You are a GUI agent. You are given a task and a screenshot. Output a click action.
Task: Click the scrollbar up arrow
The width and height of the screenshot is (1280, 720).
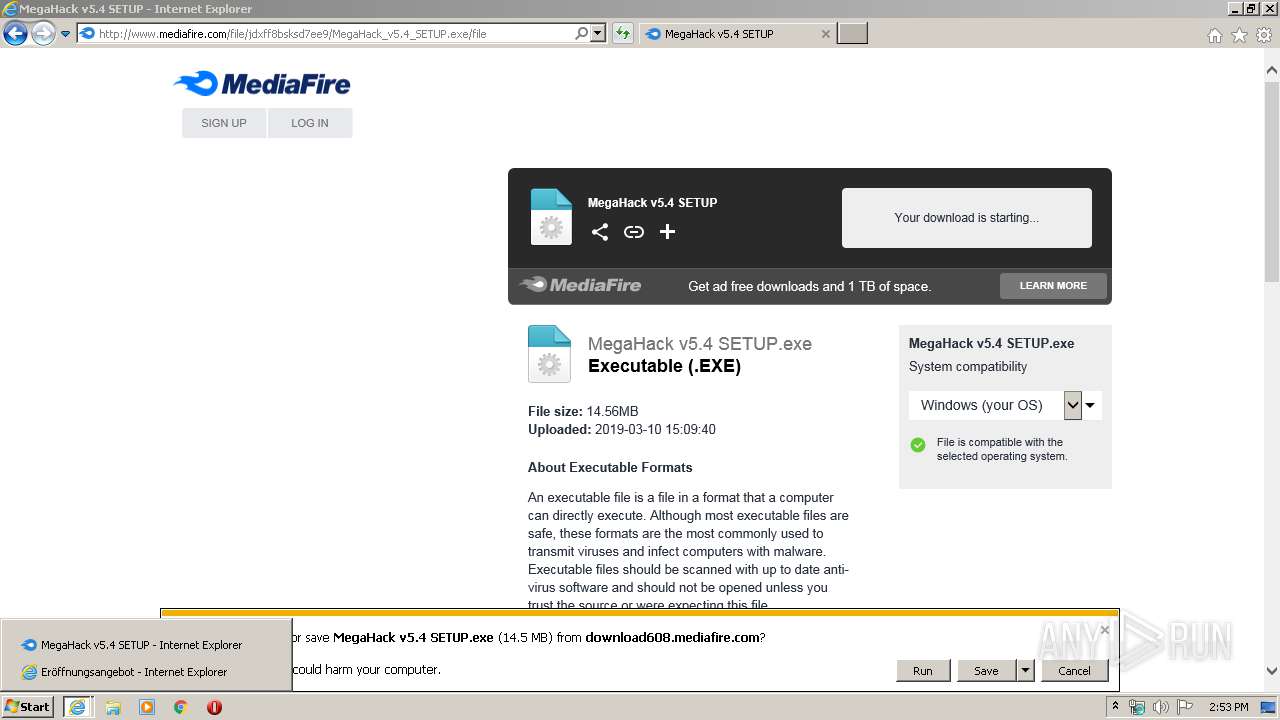1272,71
